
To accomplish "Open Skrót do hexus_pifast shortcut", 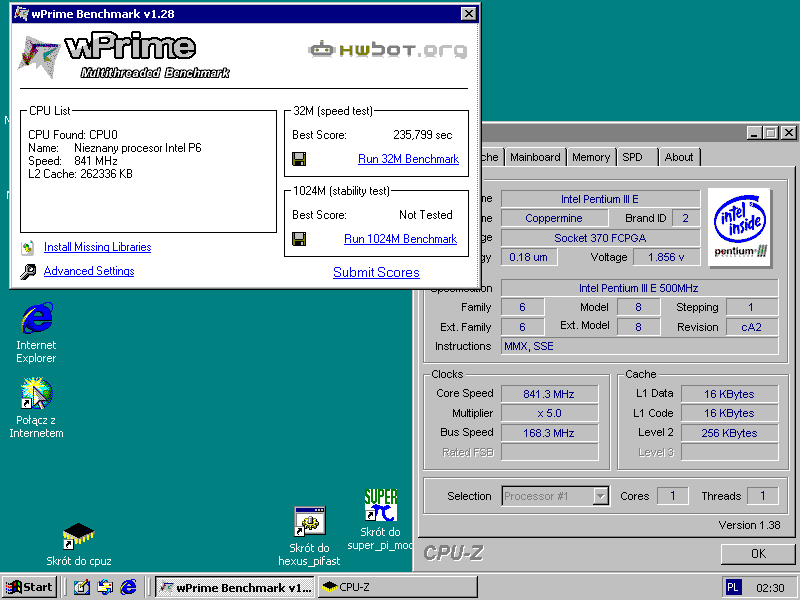I will coord(309,536).
